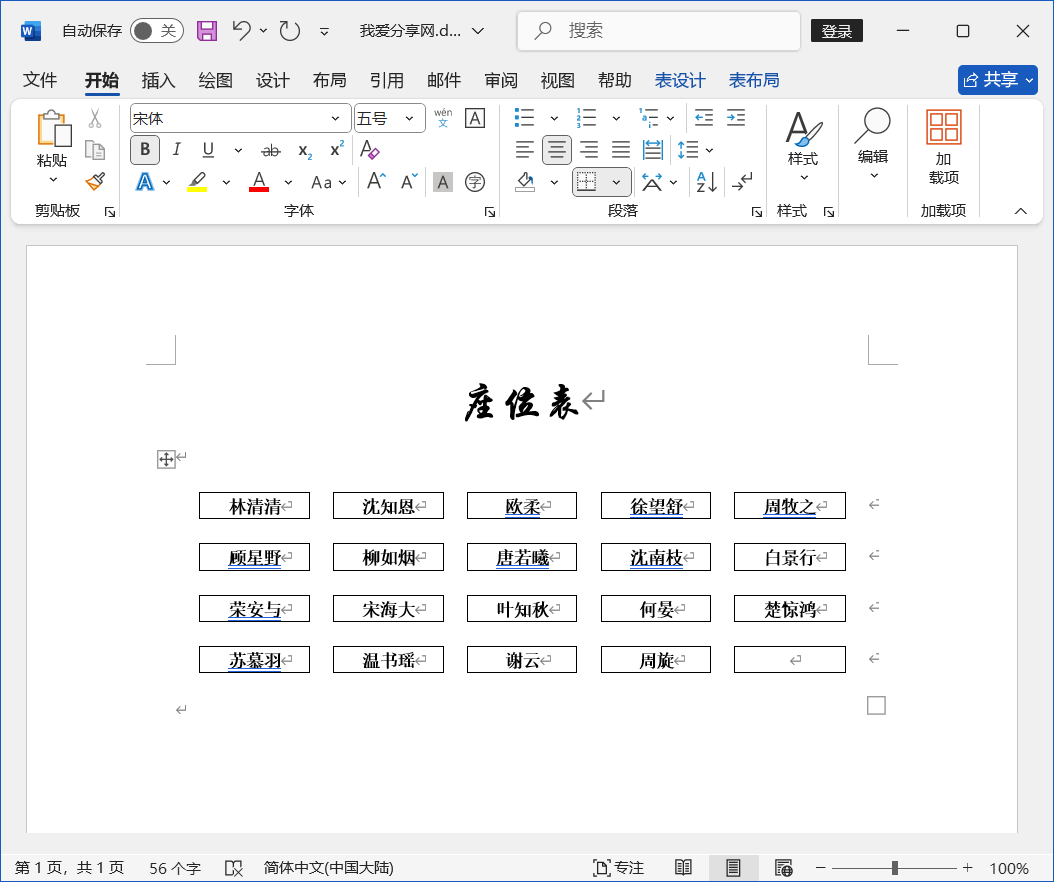Switch to the 布局 tab

[x=329, y=80]
